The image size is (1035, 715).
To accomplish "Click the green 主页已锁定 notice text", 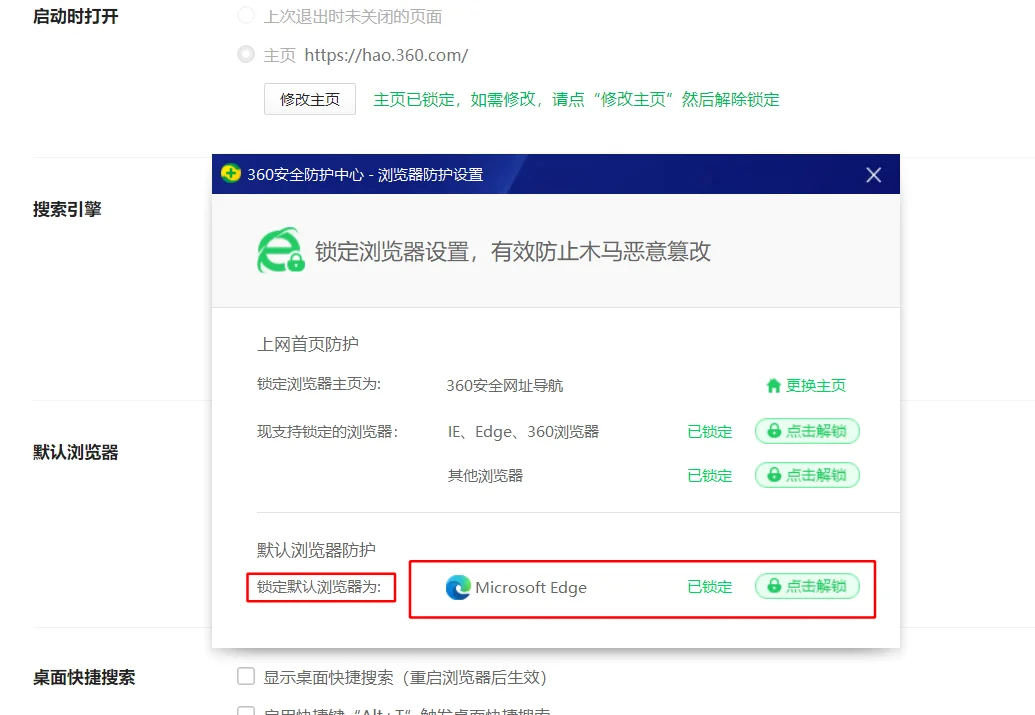I will click(x=576, y=99).
